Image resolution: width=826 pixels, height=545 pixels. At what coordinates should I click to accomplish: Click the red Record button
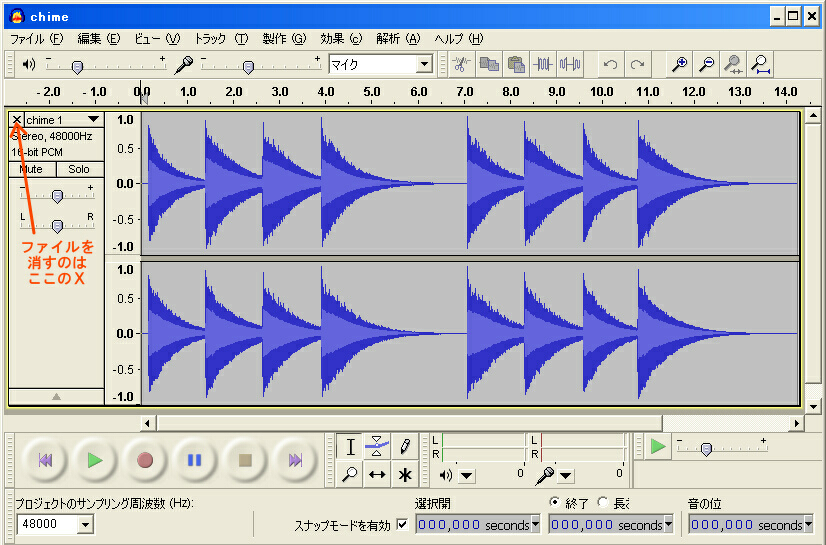tap(145, 461)
